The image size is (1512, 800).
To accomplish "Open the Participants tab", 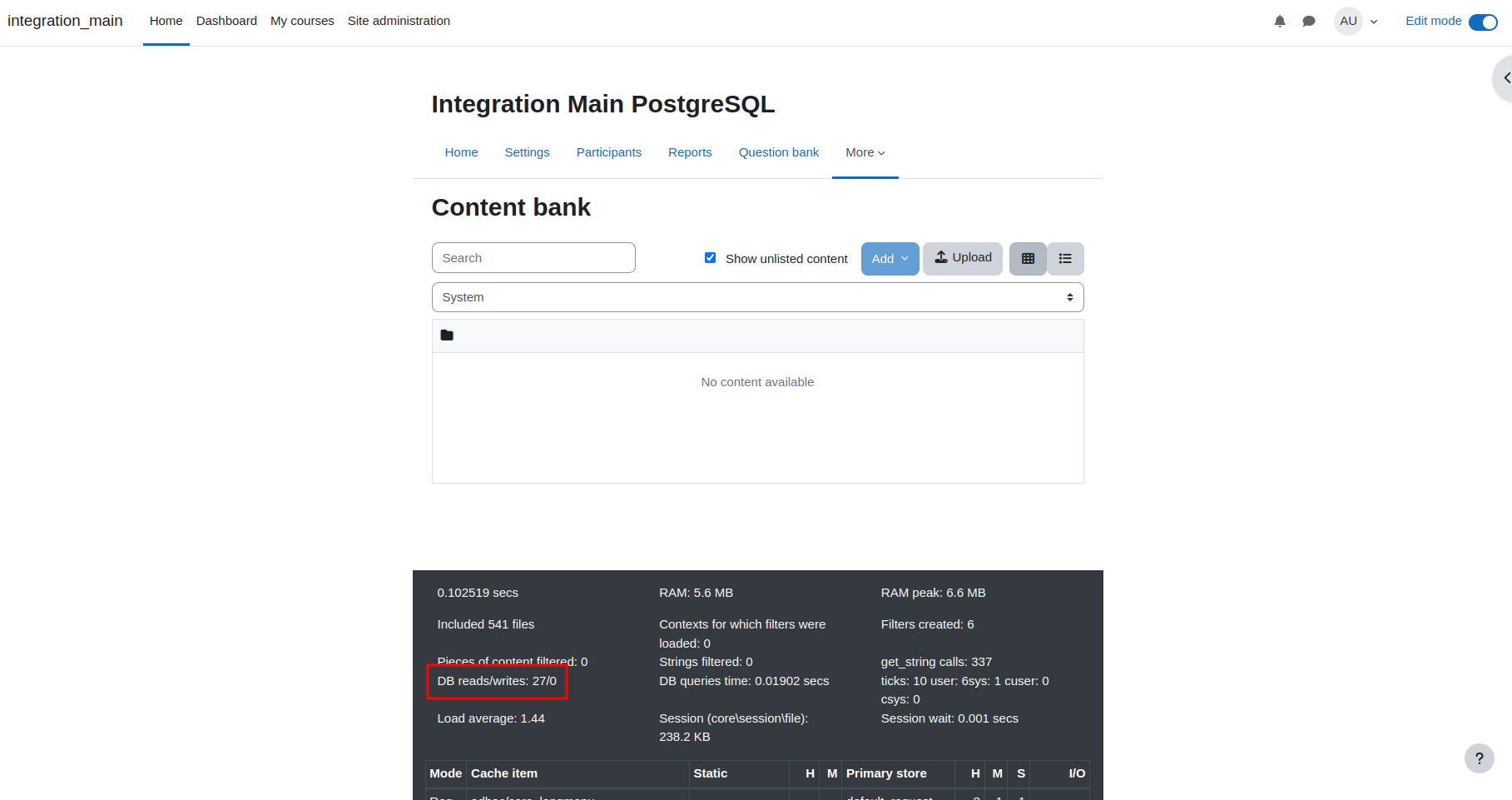I will [x=609, y=152].
